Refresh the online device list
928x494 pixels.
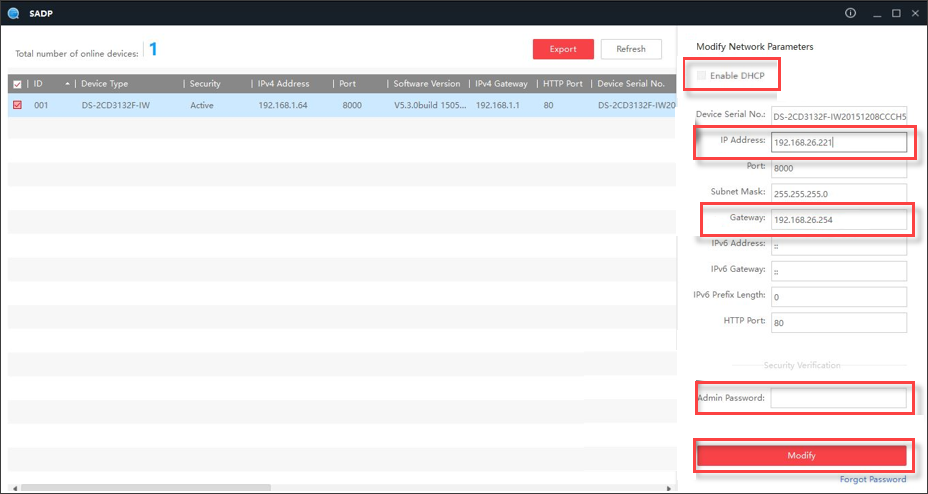(x=631, y=49)
